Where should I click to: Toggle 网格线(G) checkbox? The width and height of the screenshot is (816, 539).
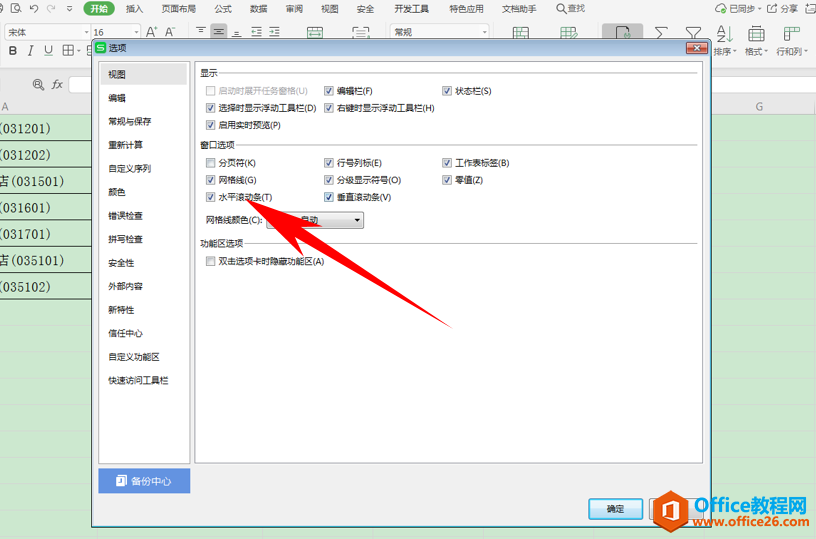210,180
